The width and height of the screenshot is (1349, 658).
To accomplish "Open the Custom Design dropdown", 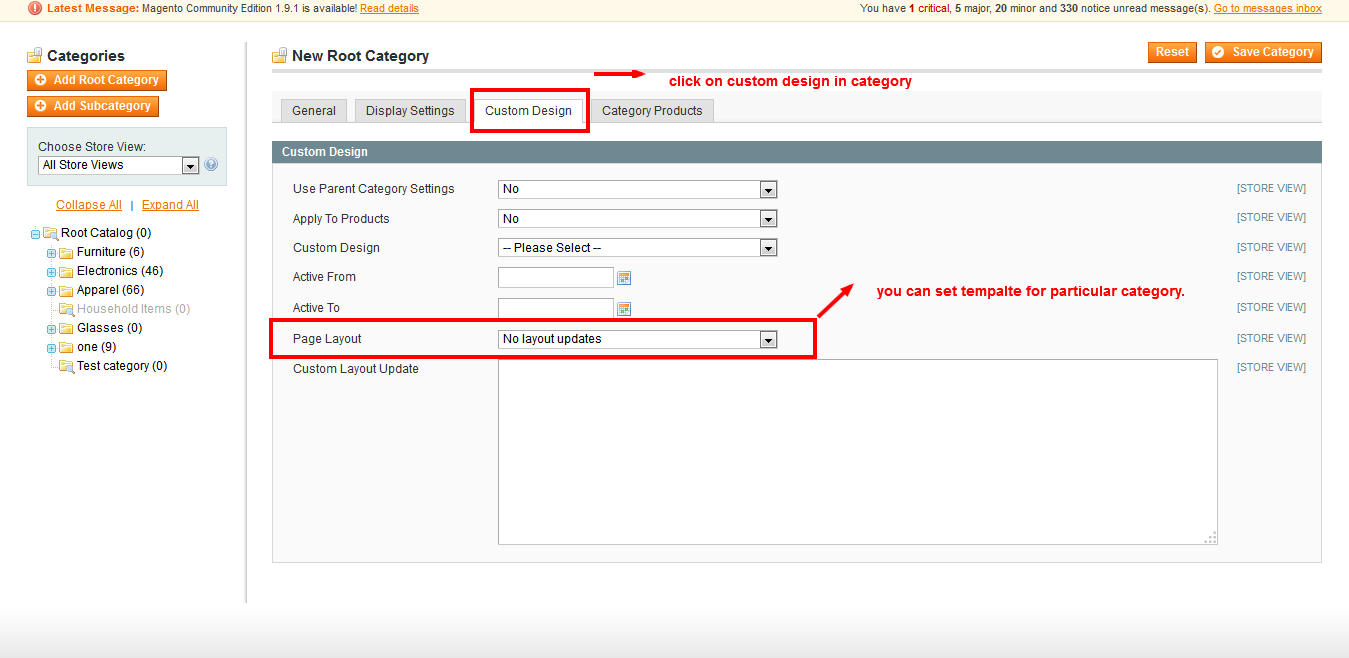I will tap(637, 248).
